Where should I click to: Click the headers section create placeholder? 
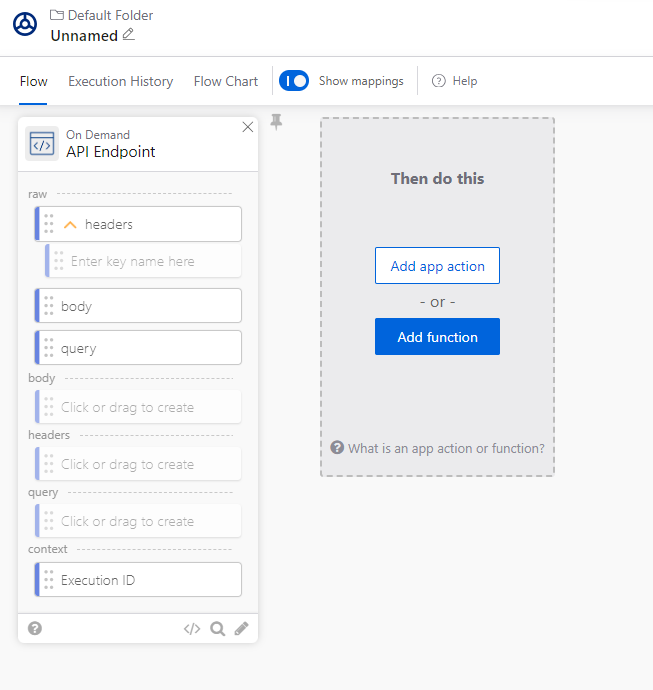pyautogui.click(x=138, y=464)
